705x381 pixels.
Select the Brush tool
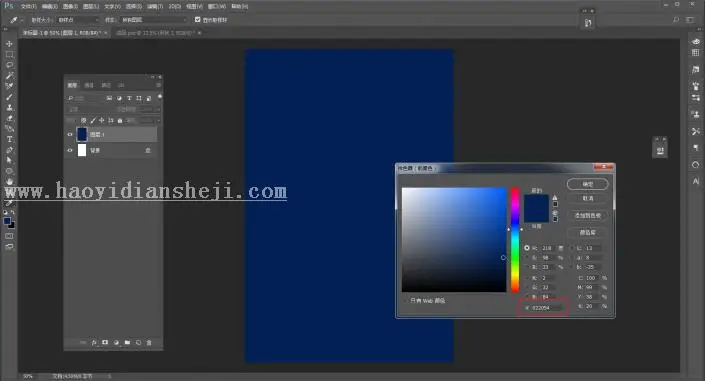click(9, 97)
